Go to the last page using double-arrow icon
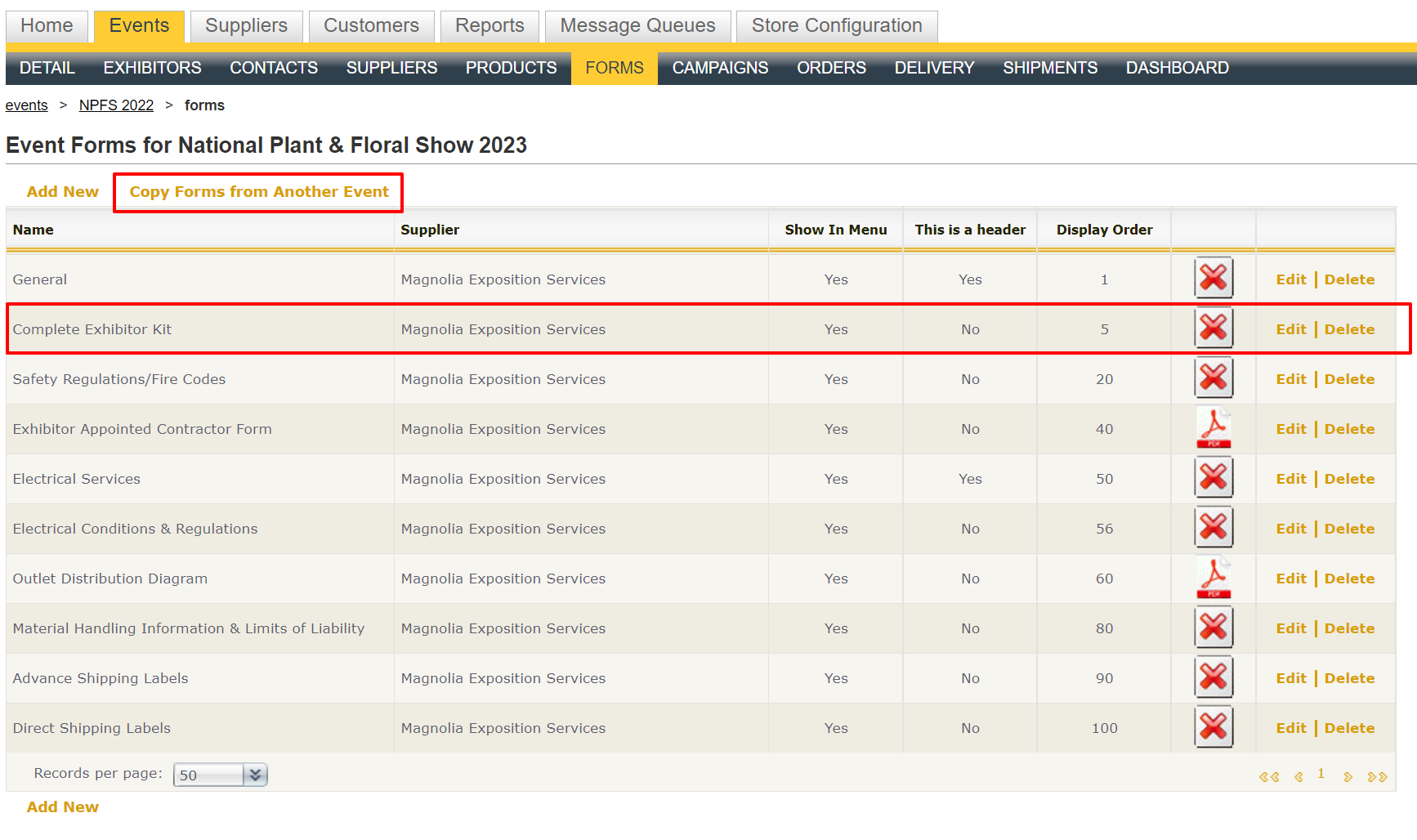The width and height of the screenshot is (1417, 840). coord(1377,776)
